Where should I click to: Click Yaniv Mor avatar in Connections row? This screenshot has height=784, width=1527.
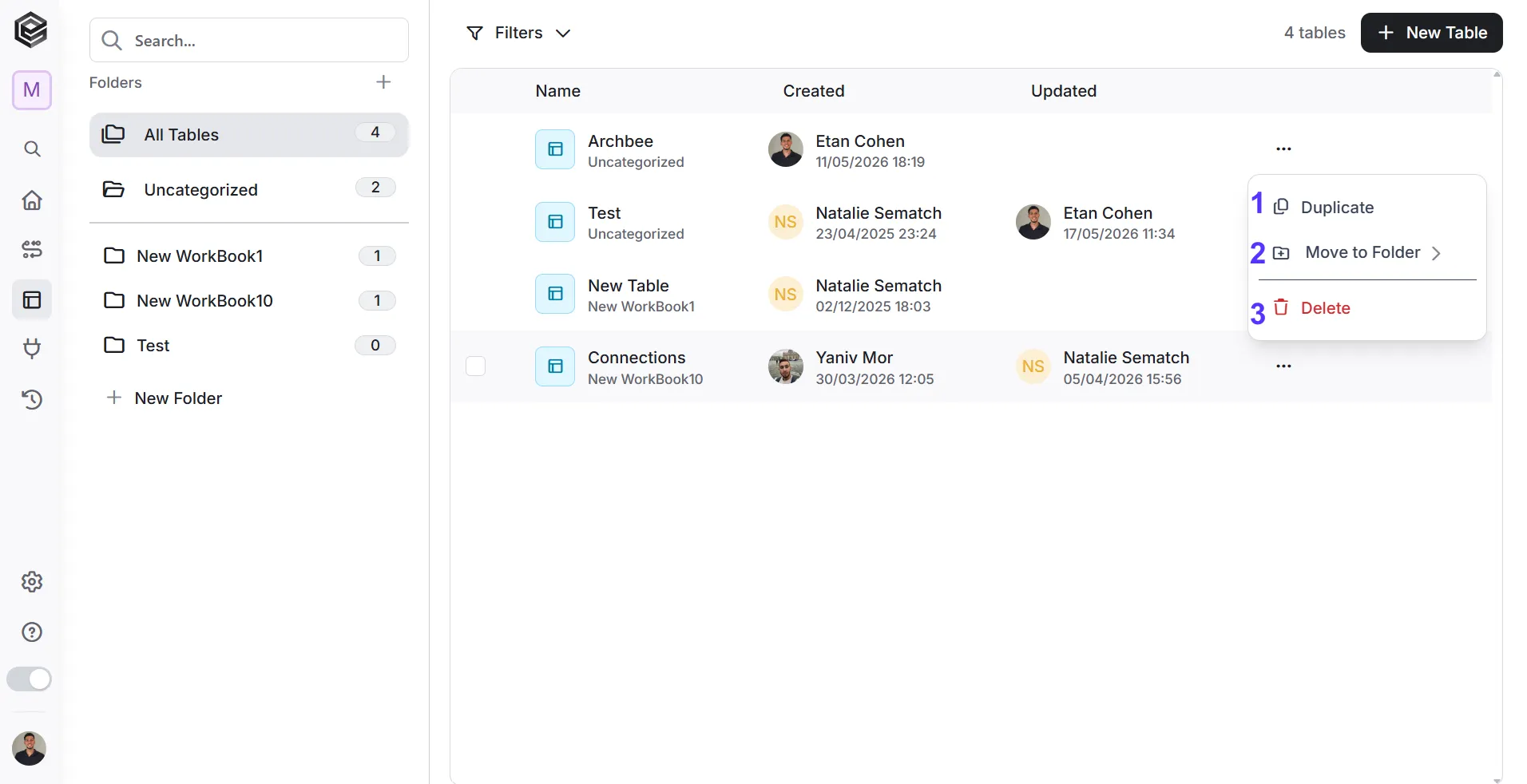785,366
